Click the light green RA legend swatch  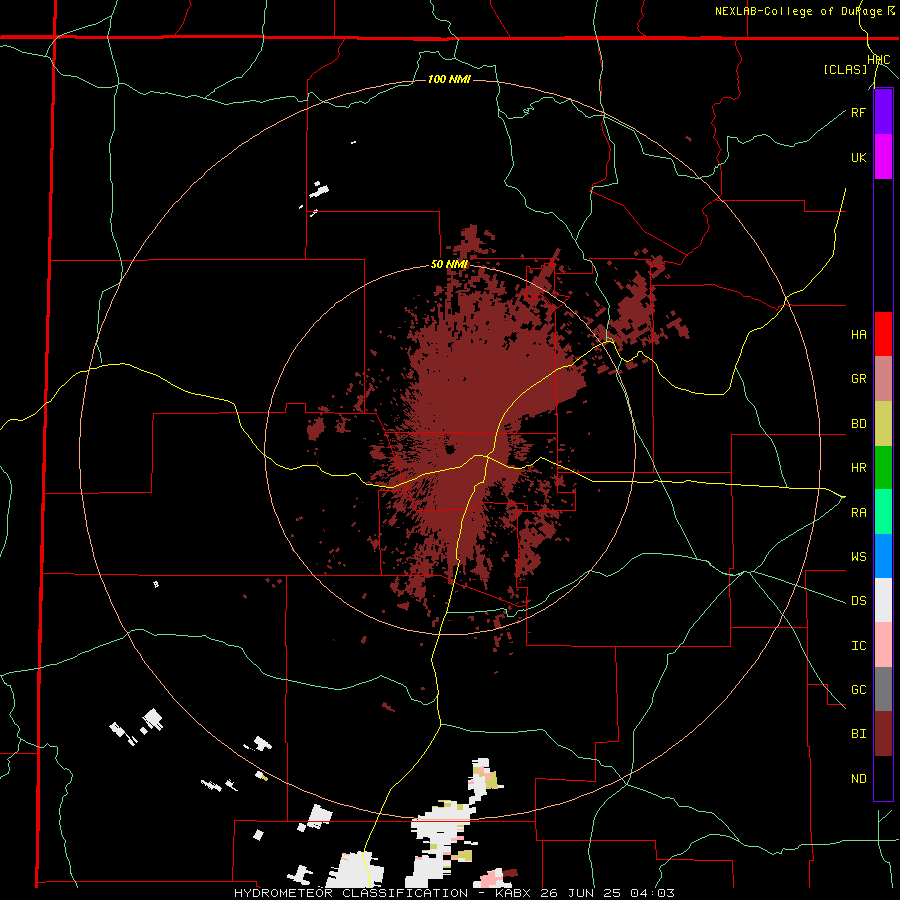click(x=883, y=512)
